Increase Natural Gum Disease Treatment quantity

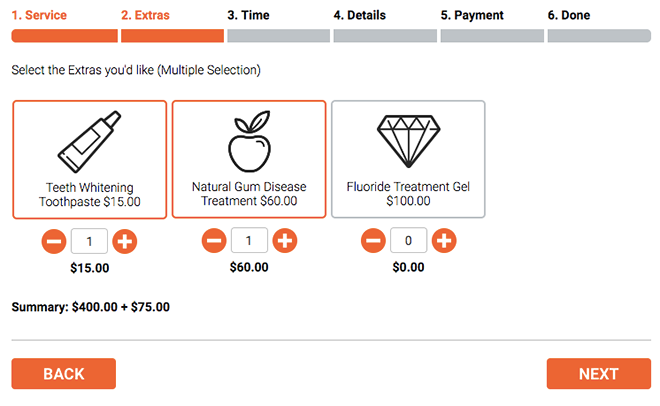coord(285,241)
